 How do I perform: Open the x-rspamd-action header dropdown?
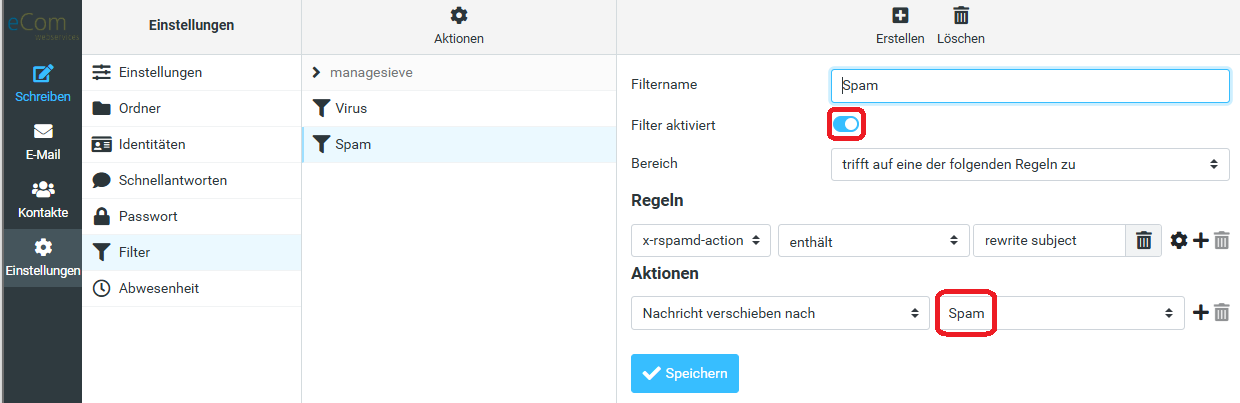pyautogui.click(x=701, y=240)
